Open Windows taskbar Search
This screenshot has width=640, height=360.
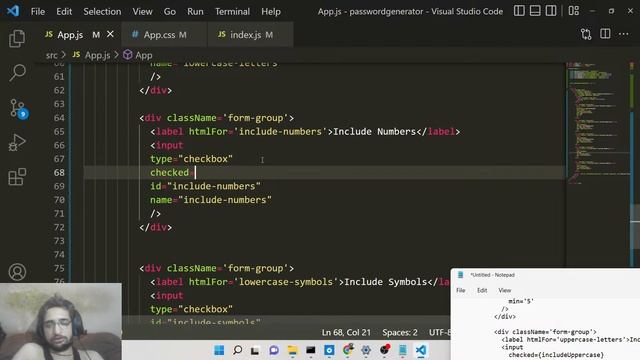tap(237, 350)
